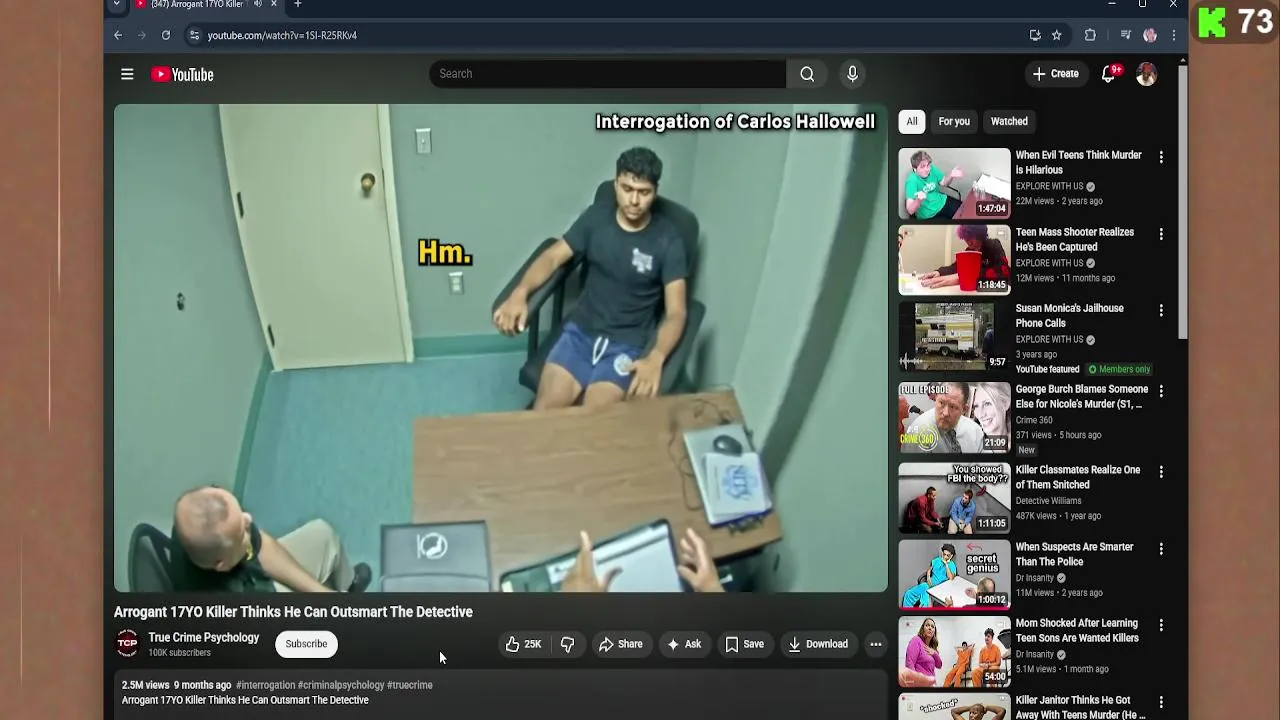Close the Arrogant 17YO Killer tab
Screen dimensions: 1280x720
[273, 5]
